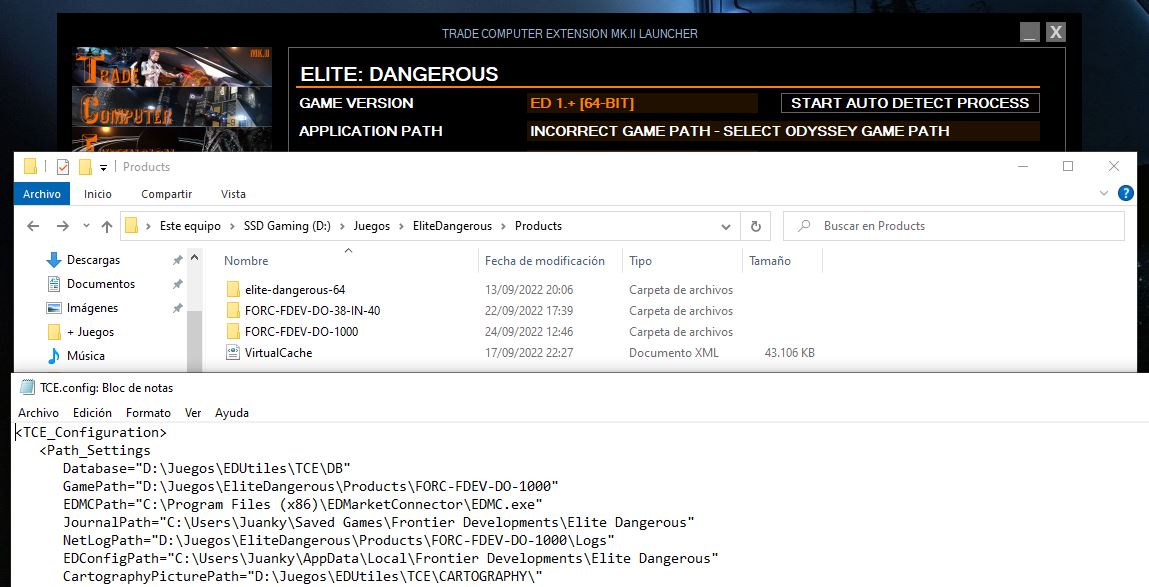Go up one folder level
The image size is (1149, 587).
pyautogui.click(x=107, y=226)
